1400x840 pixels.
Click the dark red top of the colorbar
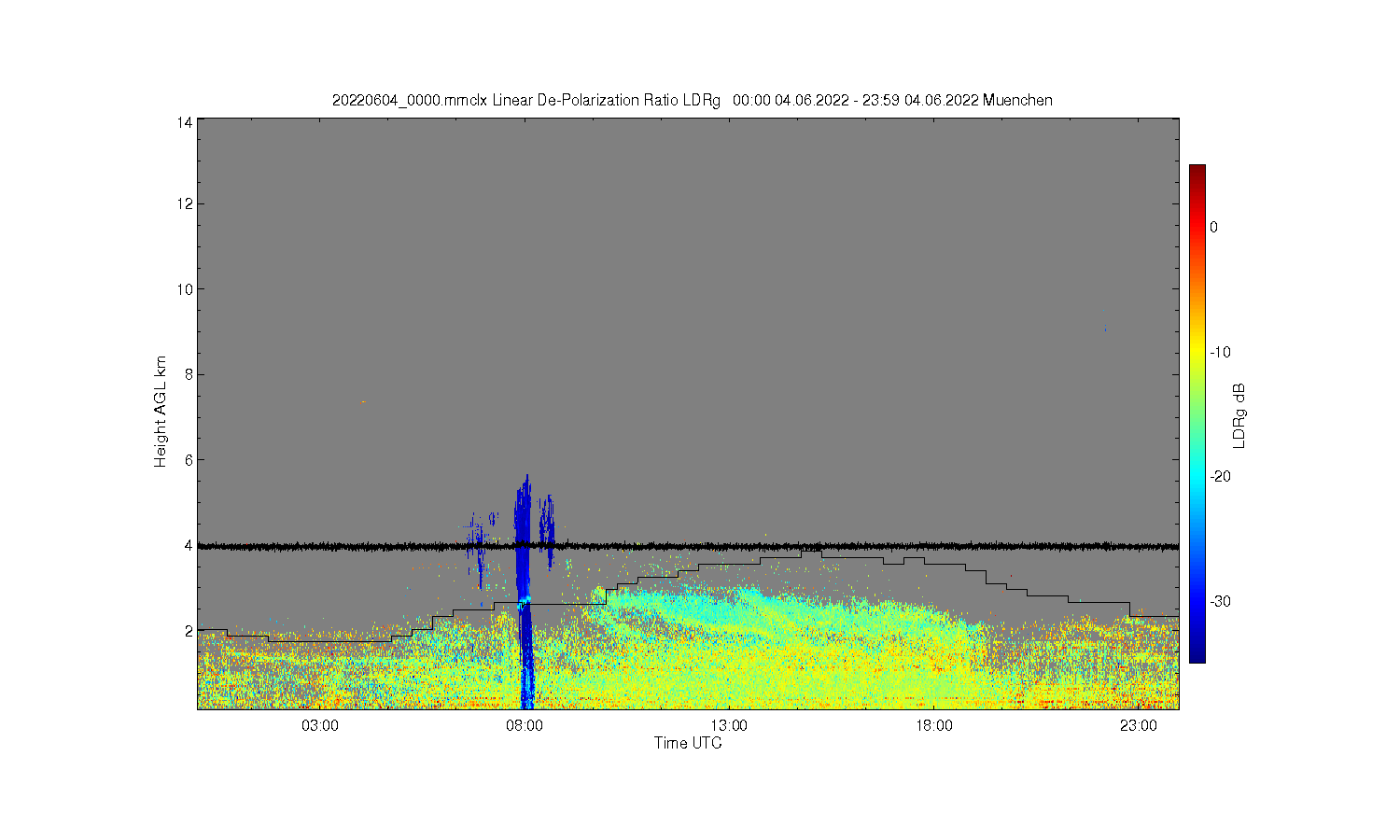1197,173
